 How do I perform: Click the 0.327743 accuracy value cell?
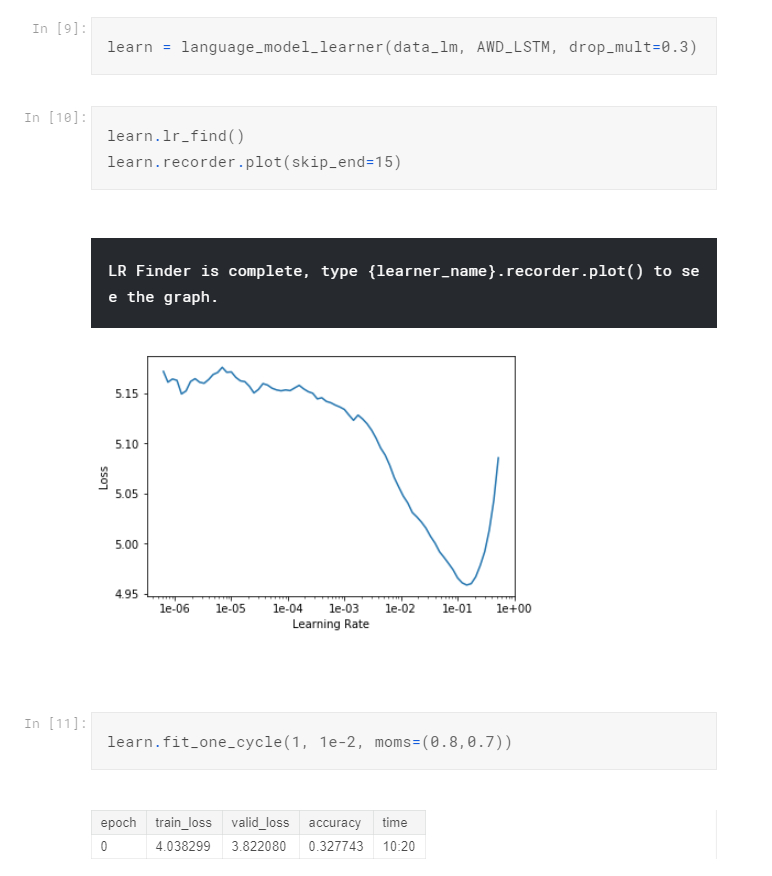point(335,847)
